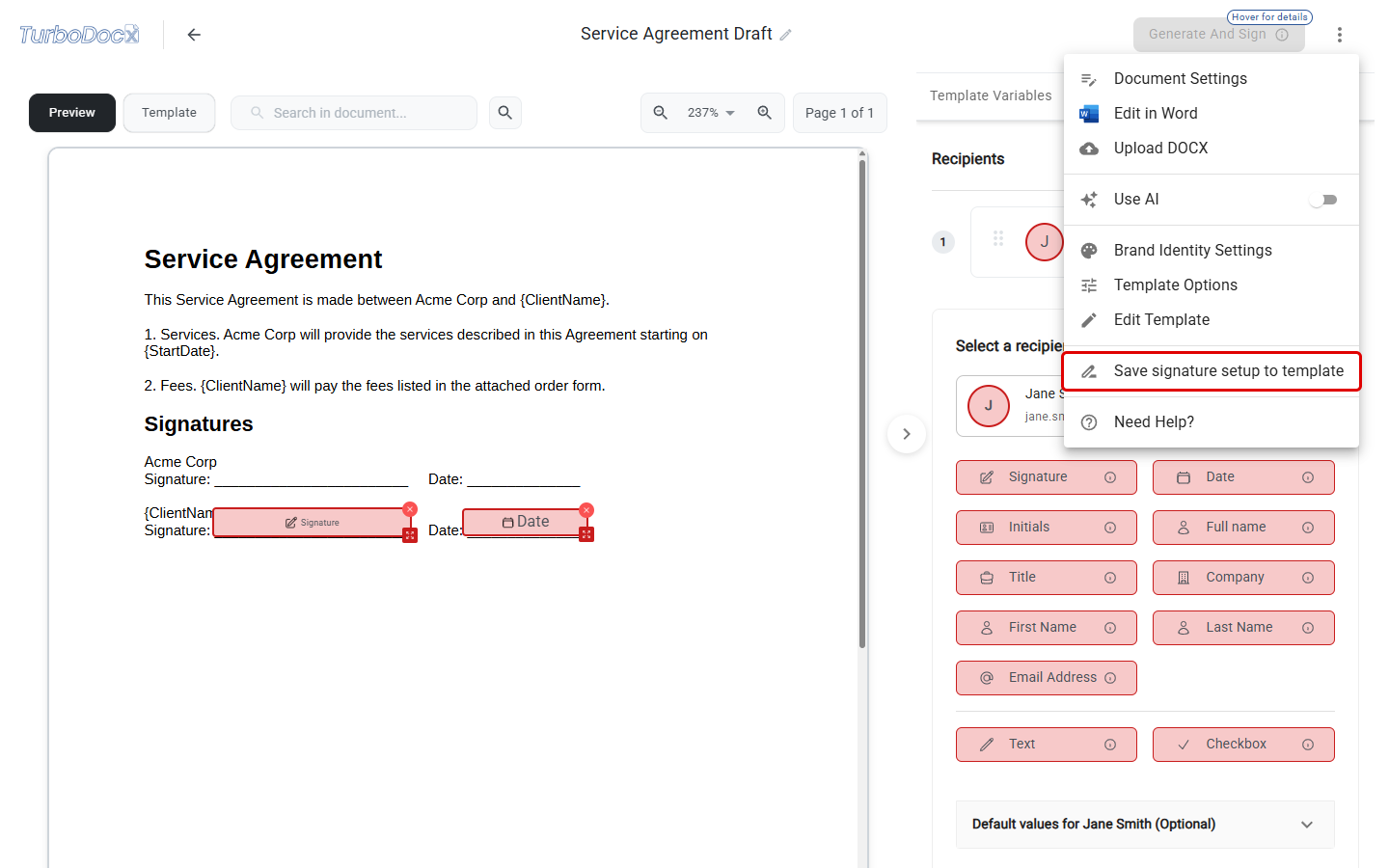
Task: Show info for the Last Name field
Action: (x=1308, y=628)
